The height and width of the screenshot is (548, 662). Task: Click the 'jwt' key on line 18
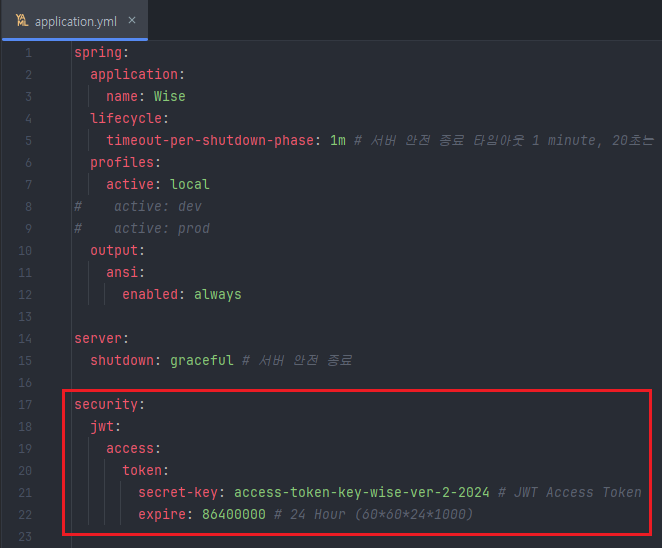[x=102, y=426]
